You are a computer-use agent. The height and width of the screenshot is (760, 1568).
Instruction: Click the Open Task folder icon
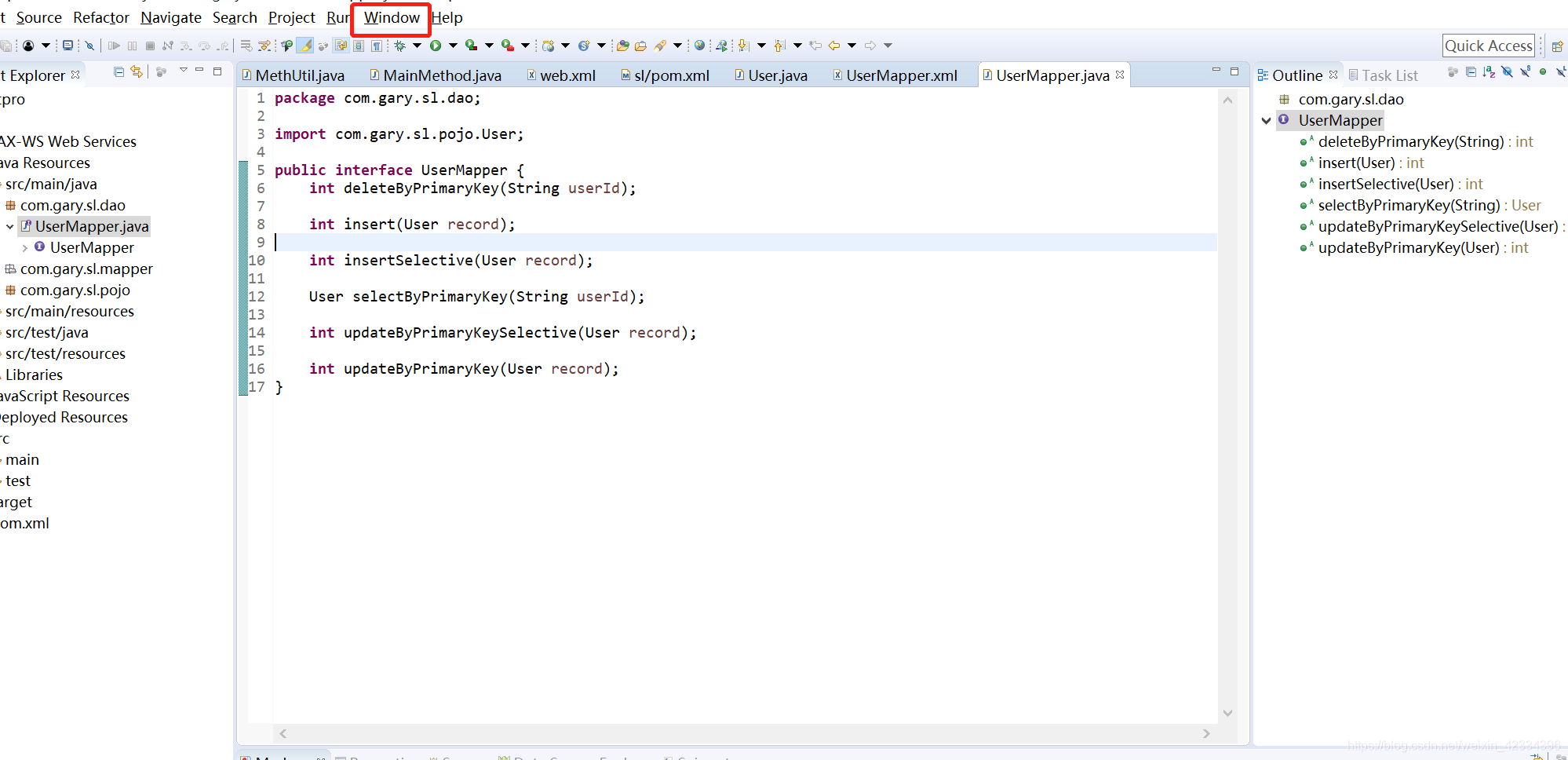[x=640, y=46]
